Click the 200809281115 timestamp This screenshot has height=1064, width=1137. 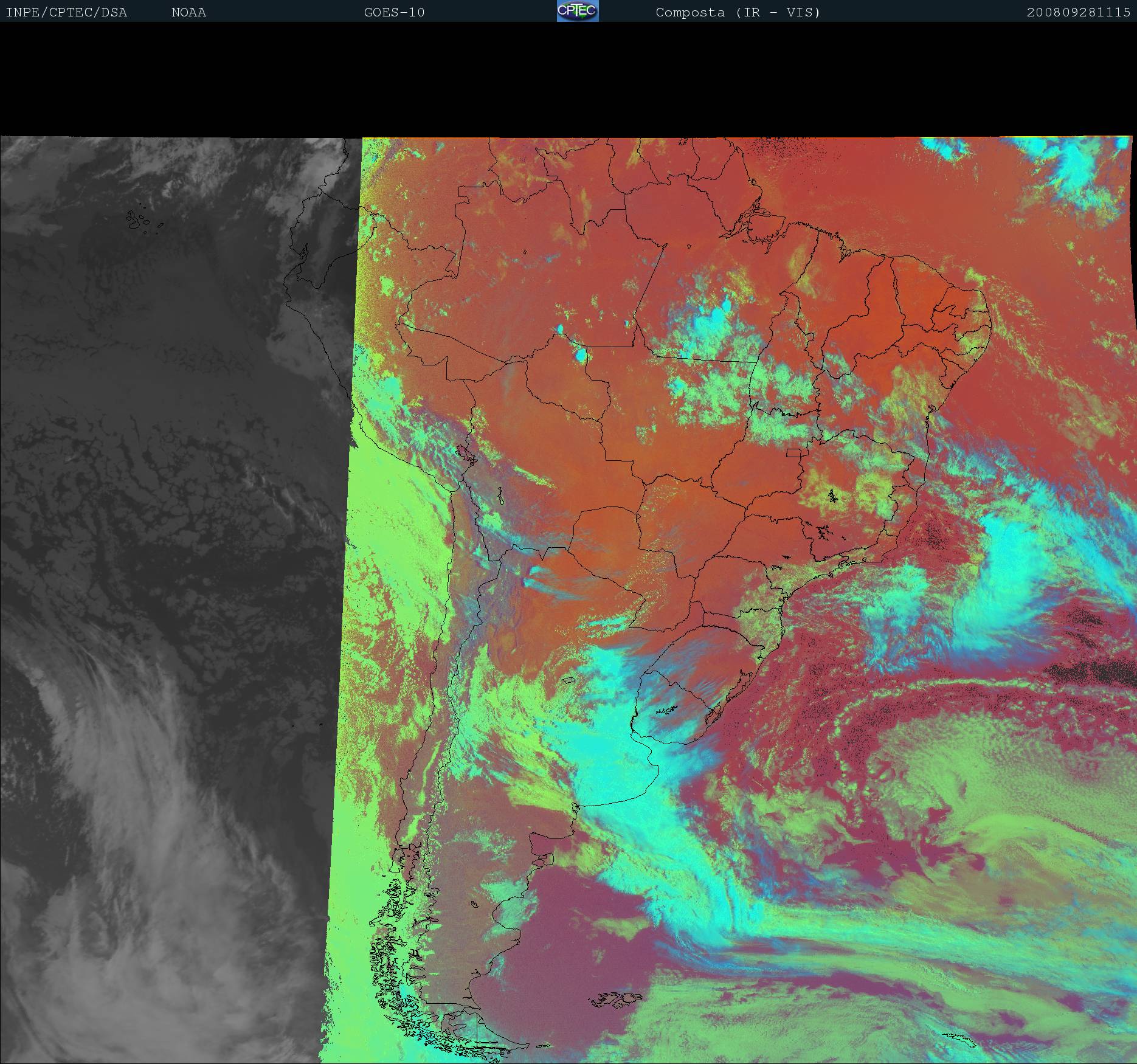tap(1078, 13)
